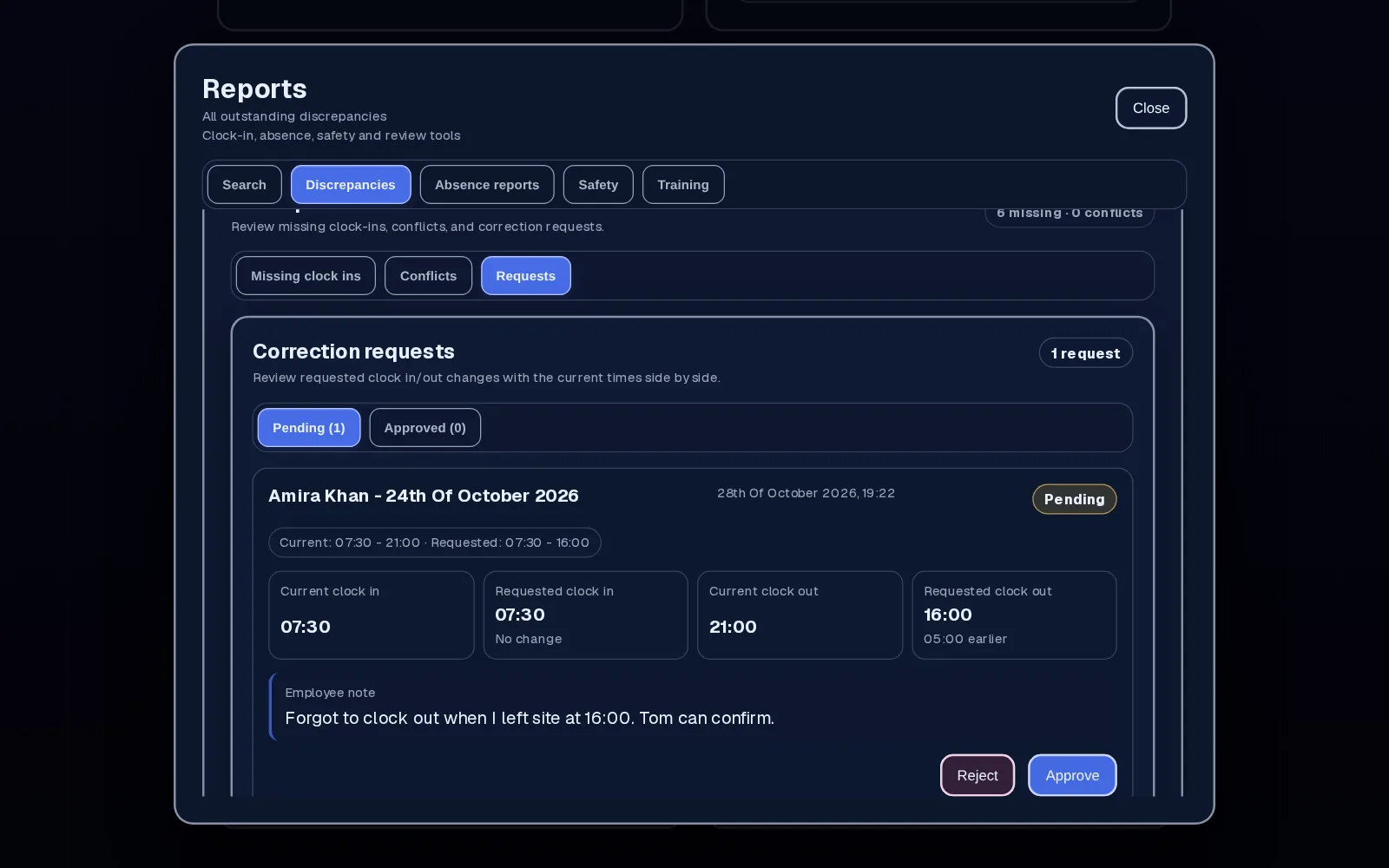Show Missing clock ins list

pos(306,276)
